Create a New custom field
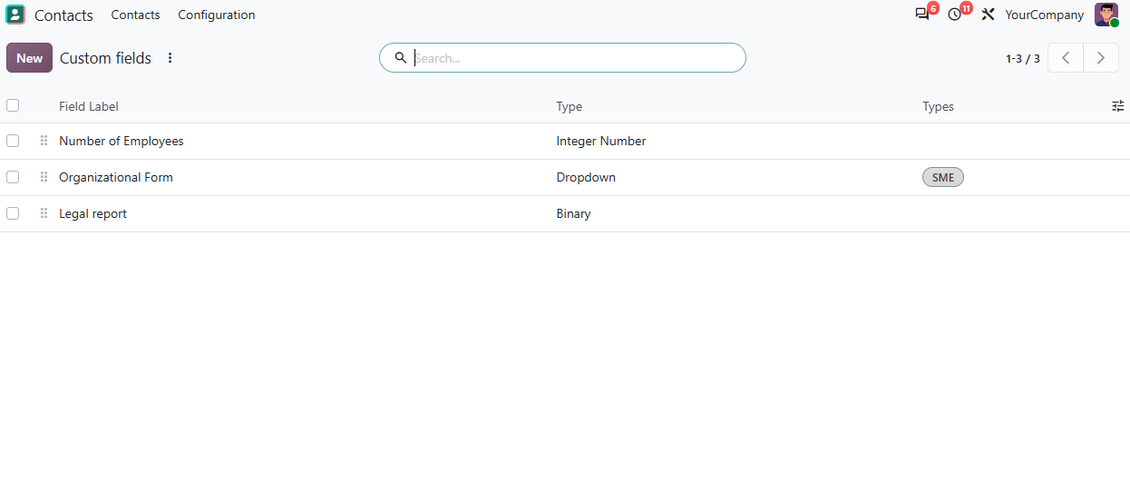This screenshot has height=482, width=1130. [30, 58]
